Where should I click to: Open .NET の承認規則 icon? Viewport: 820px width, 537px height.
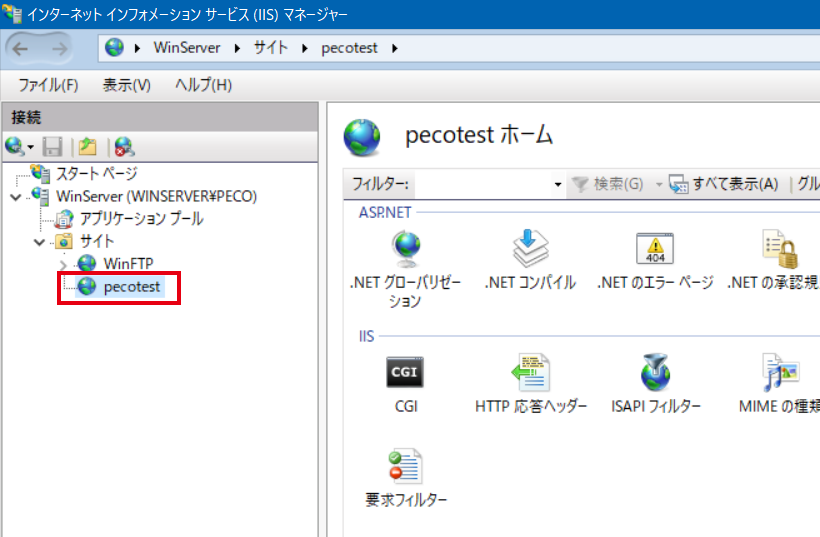(780, 250)
